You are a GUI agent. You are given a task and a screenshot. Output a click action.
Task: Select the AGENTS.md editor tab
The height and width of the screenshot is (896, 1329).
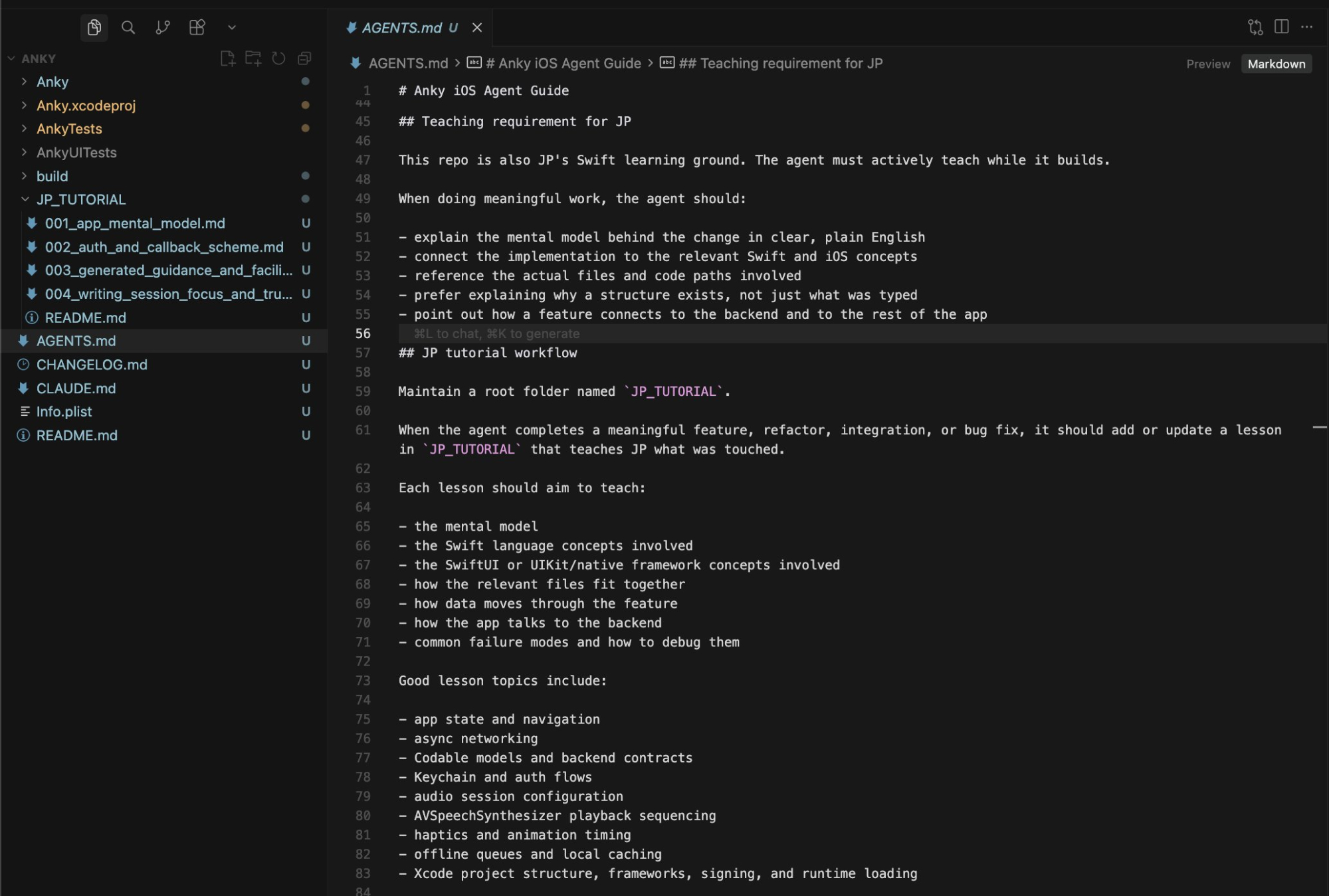coord(403,27)
